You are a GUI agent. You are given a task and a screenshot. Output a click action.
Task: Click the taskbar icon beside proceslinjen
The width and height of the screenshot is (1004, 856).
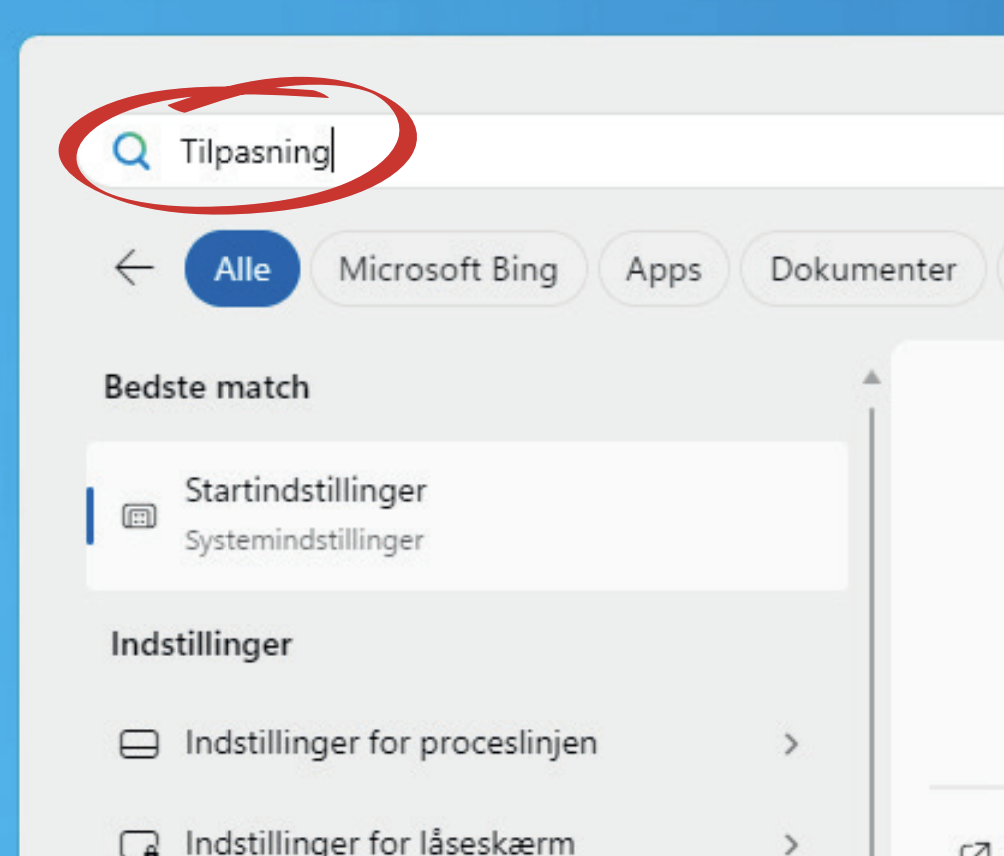[139, 745]
